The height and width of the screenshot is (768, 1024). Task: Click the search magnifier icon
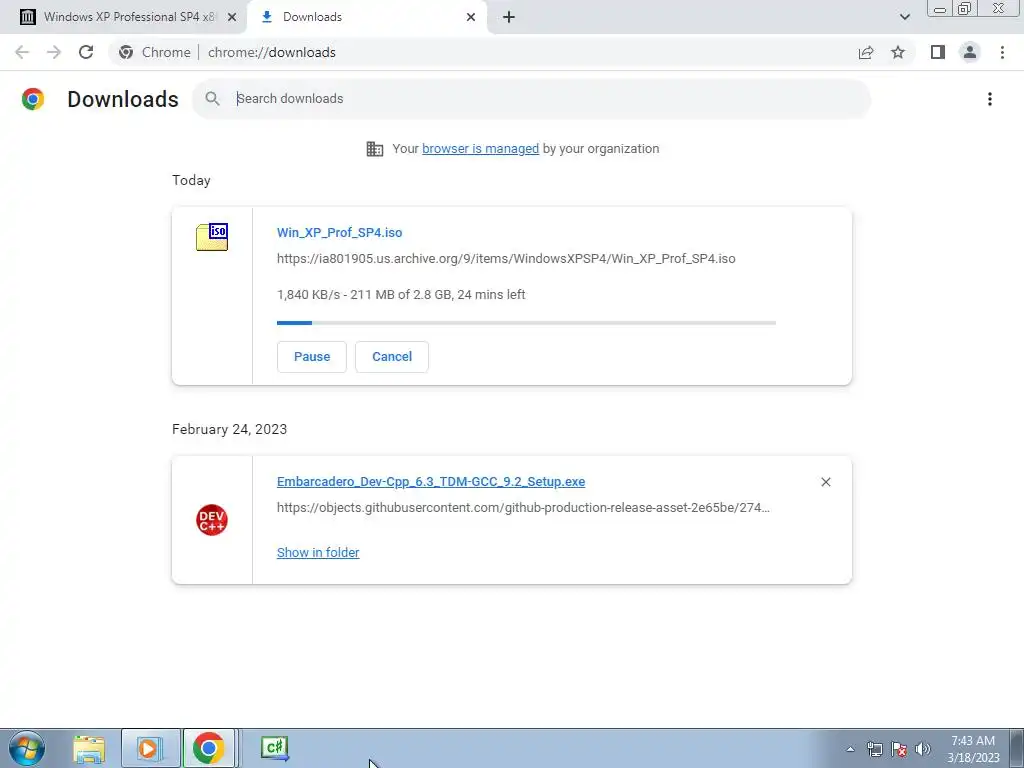click(212, 99)
